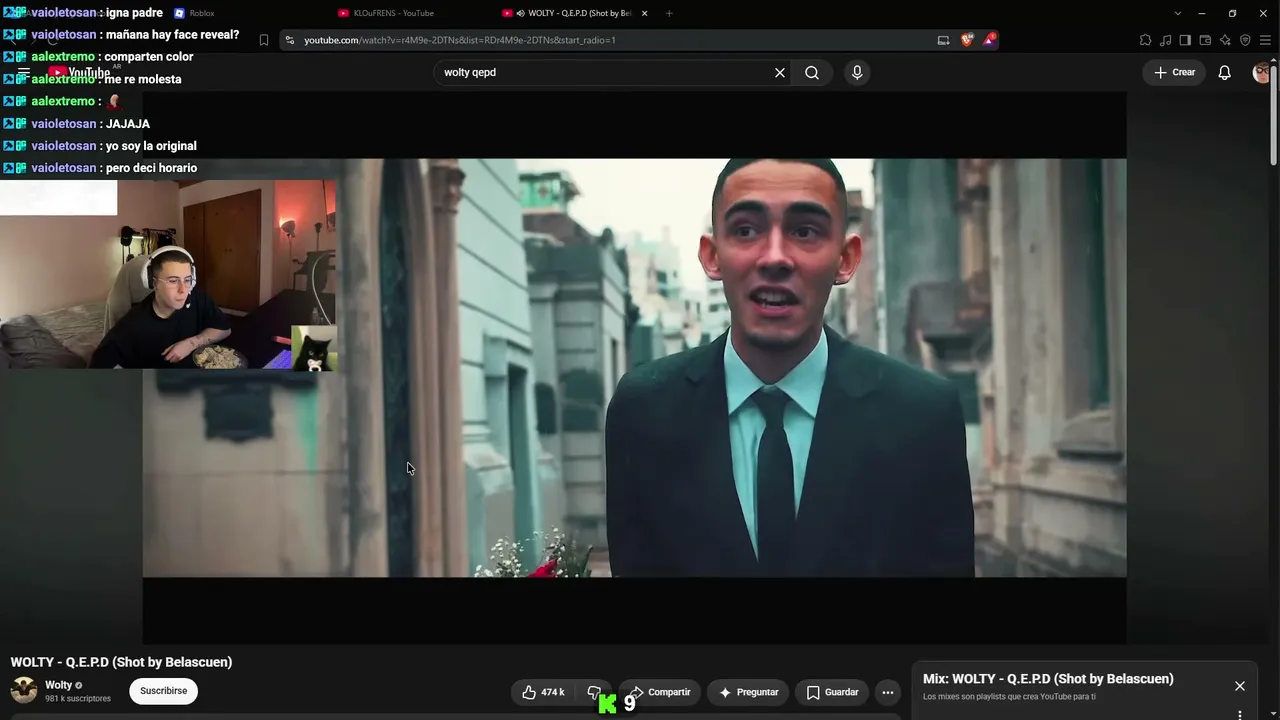Open the account avatar menu
Viewport: 1280px width, 720px height.
[1262, 72]
